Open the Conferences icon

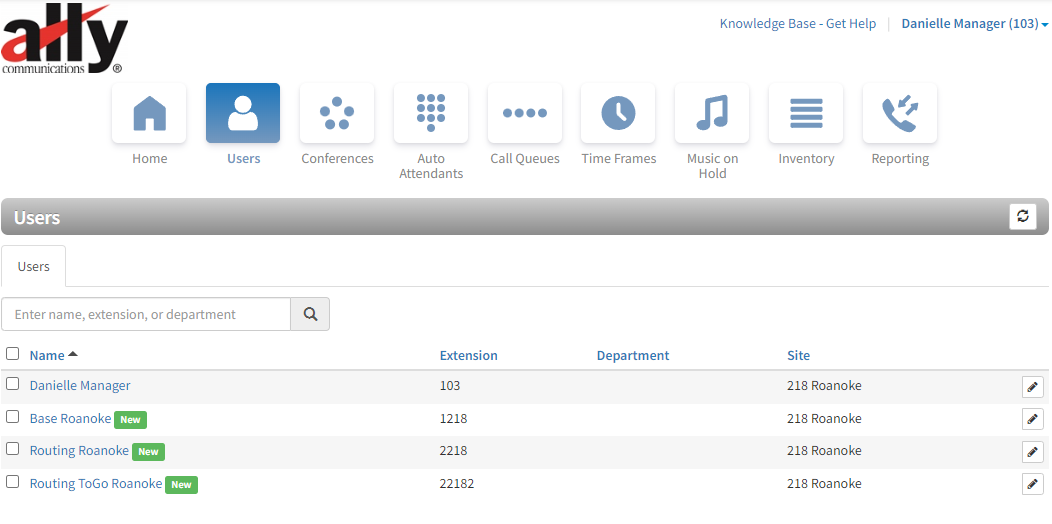point(337,113)
